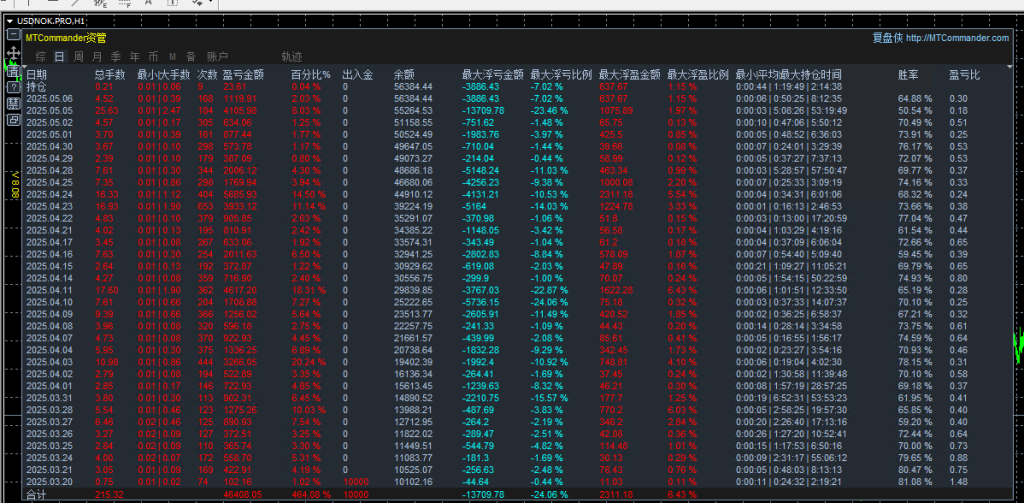The image size is (1024, 503).
Task: Open the http://MTCommander.com link
Action: 957,38
